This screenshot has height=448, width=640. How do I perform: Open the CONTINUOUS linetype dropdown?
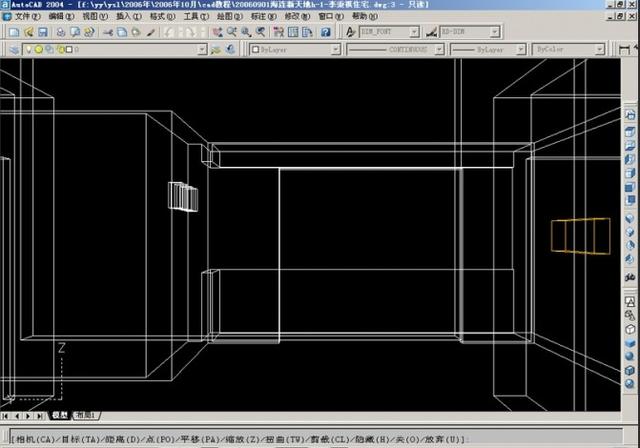point(439,50)
